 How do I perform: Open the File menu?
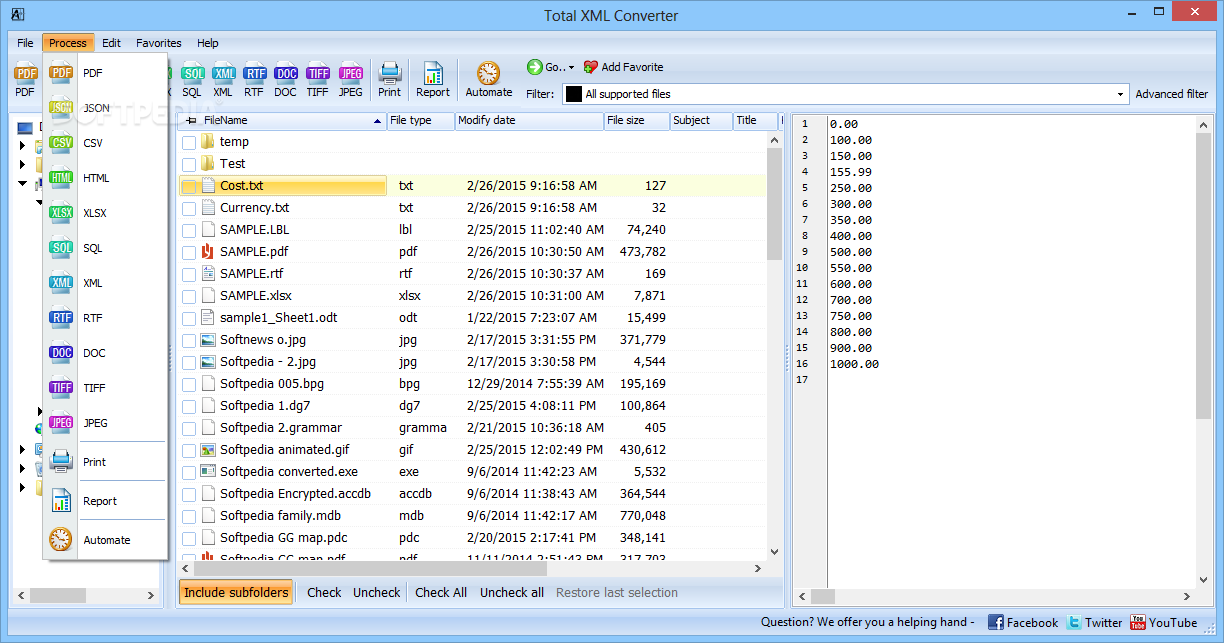25,43
